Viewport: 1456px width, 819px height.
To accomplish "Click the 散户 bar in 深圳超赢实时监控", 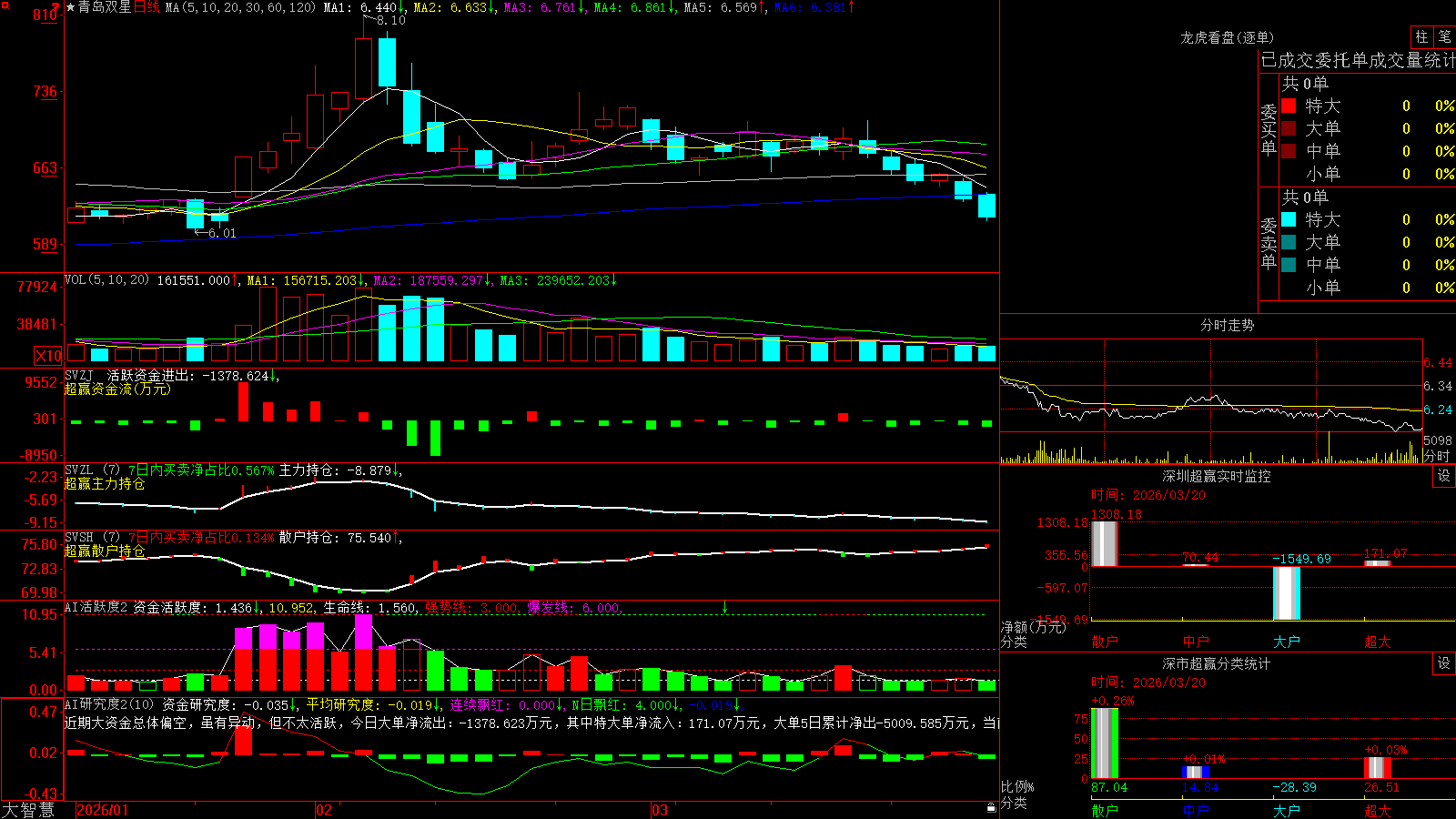I will (x=1104, y=543).
